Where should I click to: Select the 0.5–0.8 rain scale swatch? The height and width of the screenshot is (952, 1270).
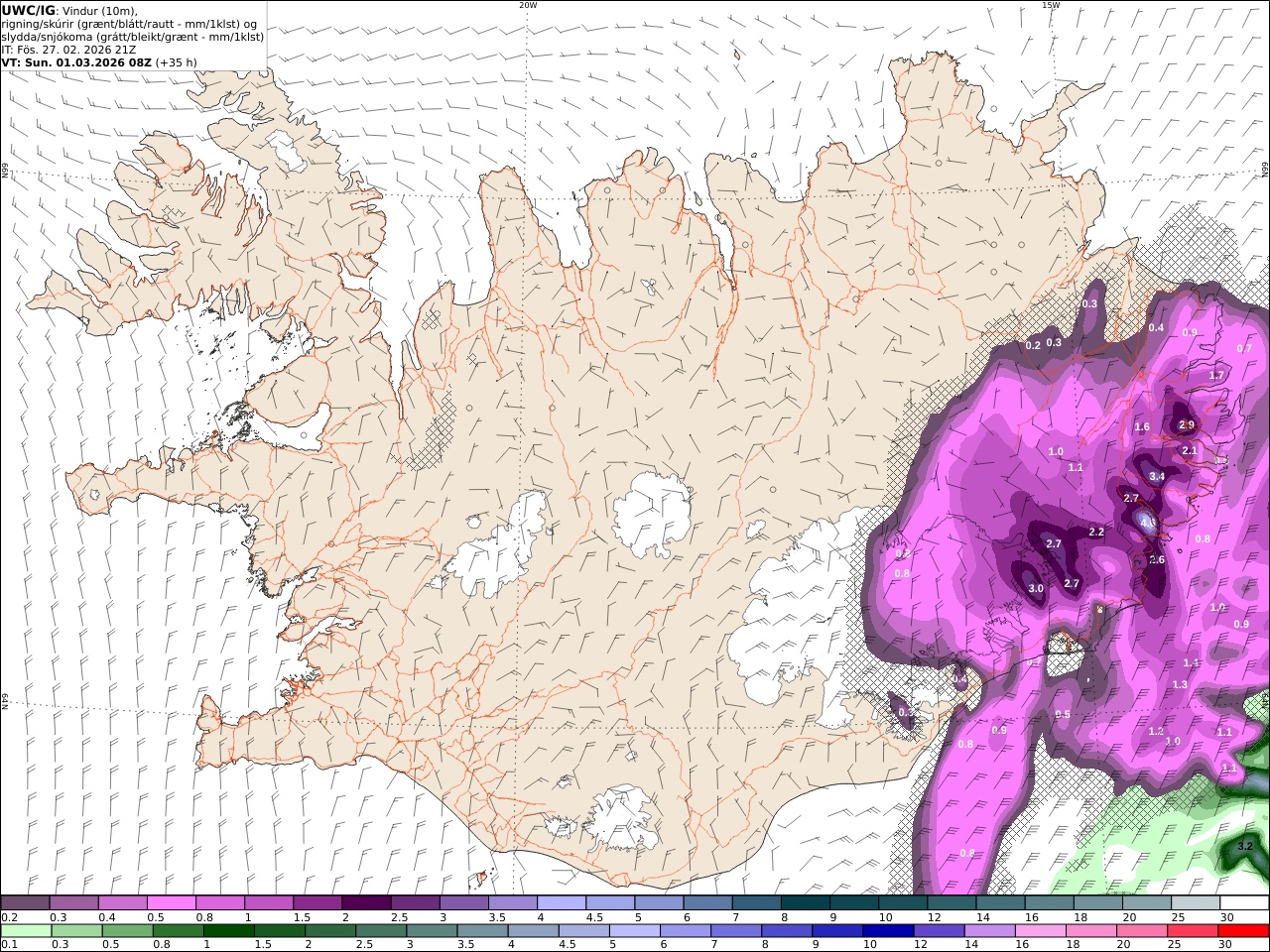click(x=127, y=931)
